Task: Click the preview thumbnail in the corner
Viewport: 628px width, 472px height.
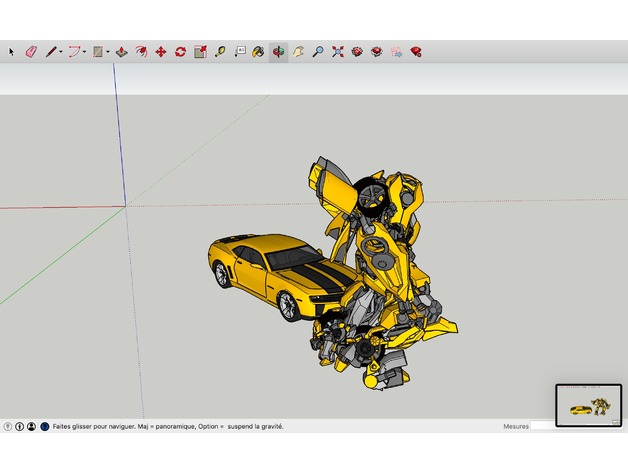Action: click(589, 405)
